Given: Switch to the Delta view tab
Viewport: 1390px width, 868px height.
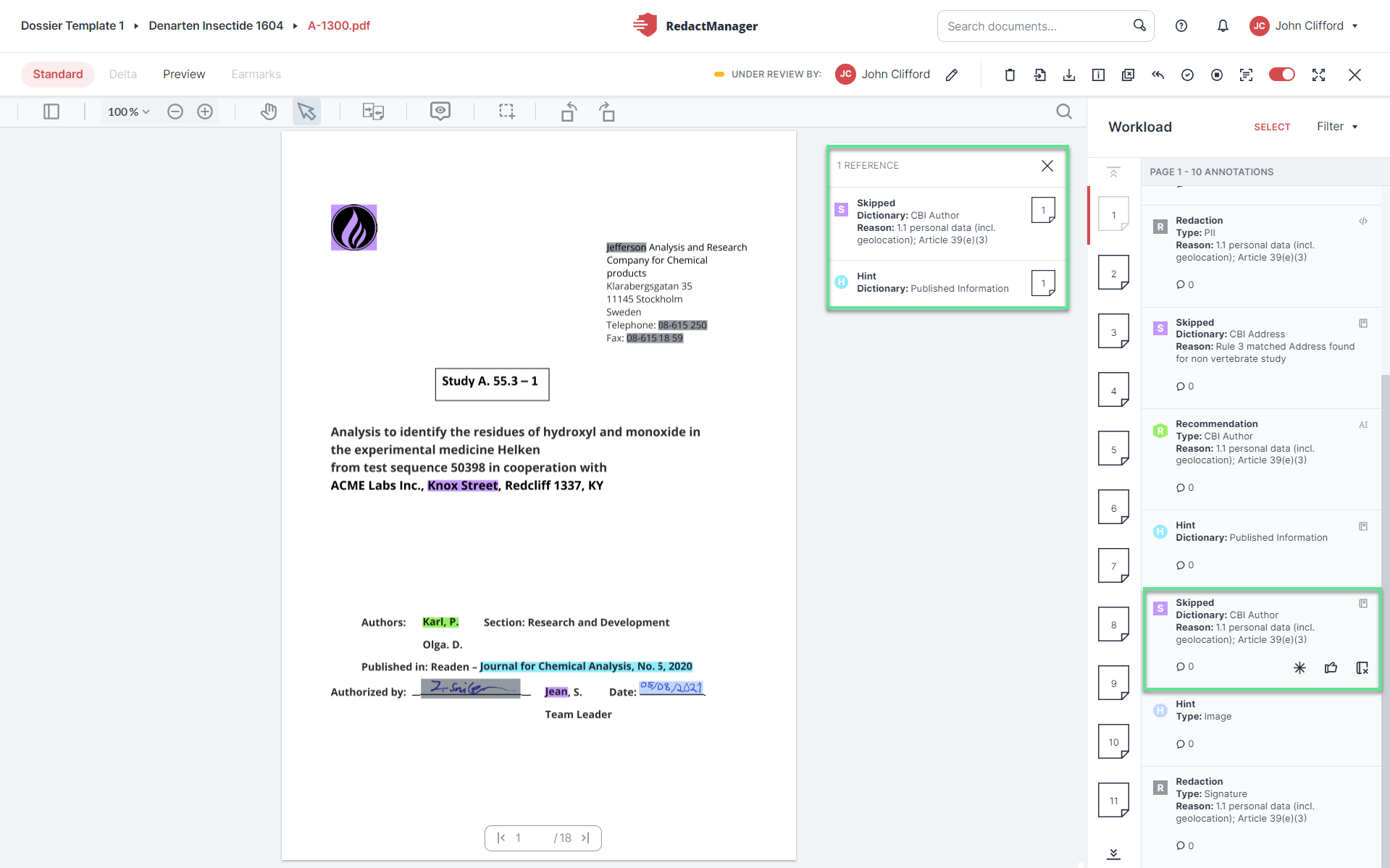Looking at the screenshot, I should pos(123,75).
